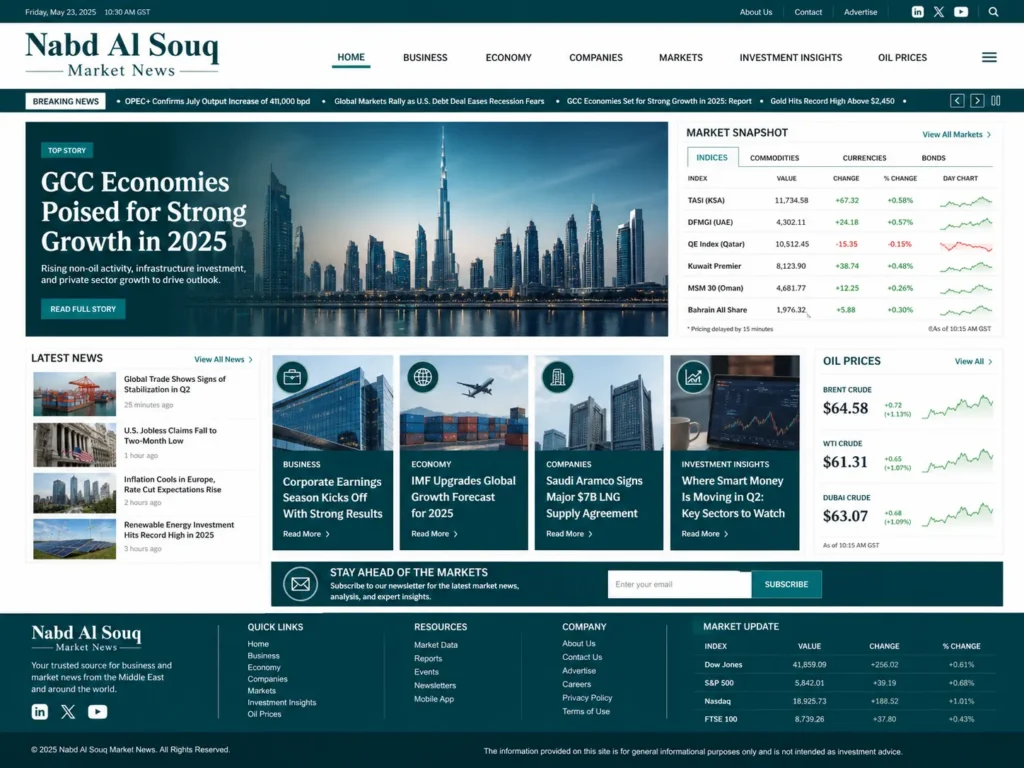Click the building icon on Companies card
This screenshot has width=1024, height=768.
pyautogui.click(x=558, y=377)
